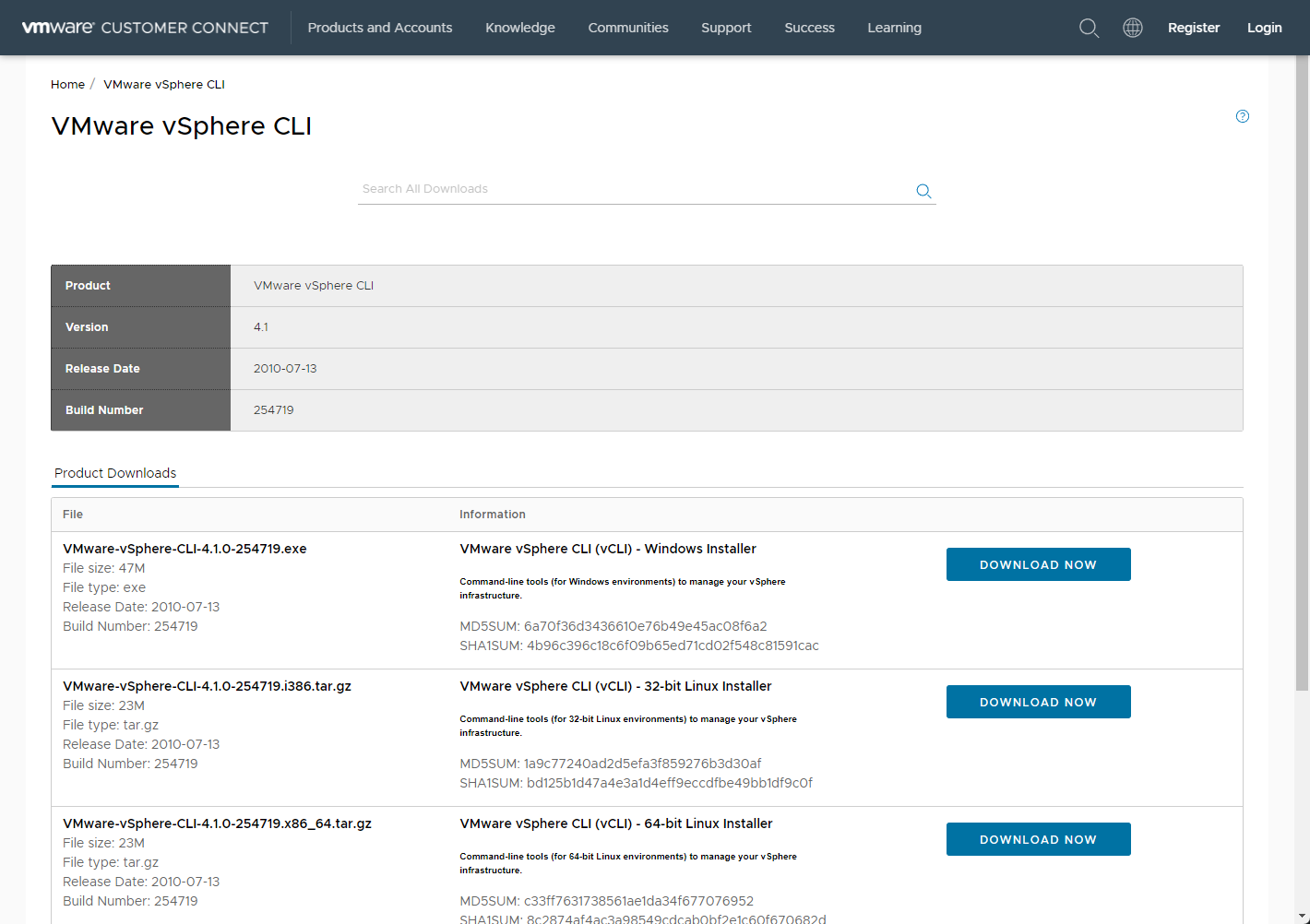
Task: Click the Release Date value 2010-07-13 in summary table
Action: pos(285,369)
